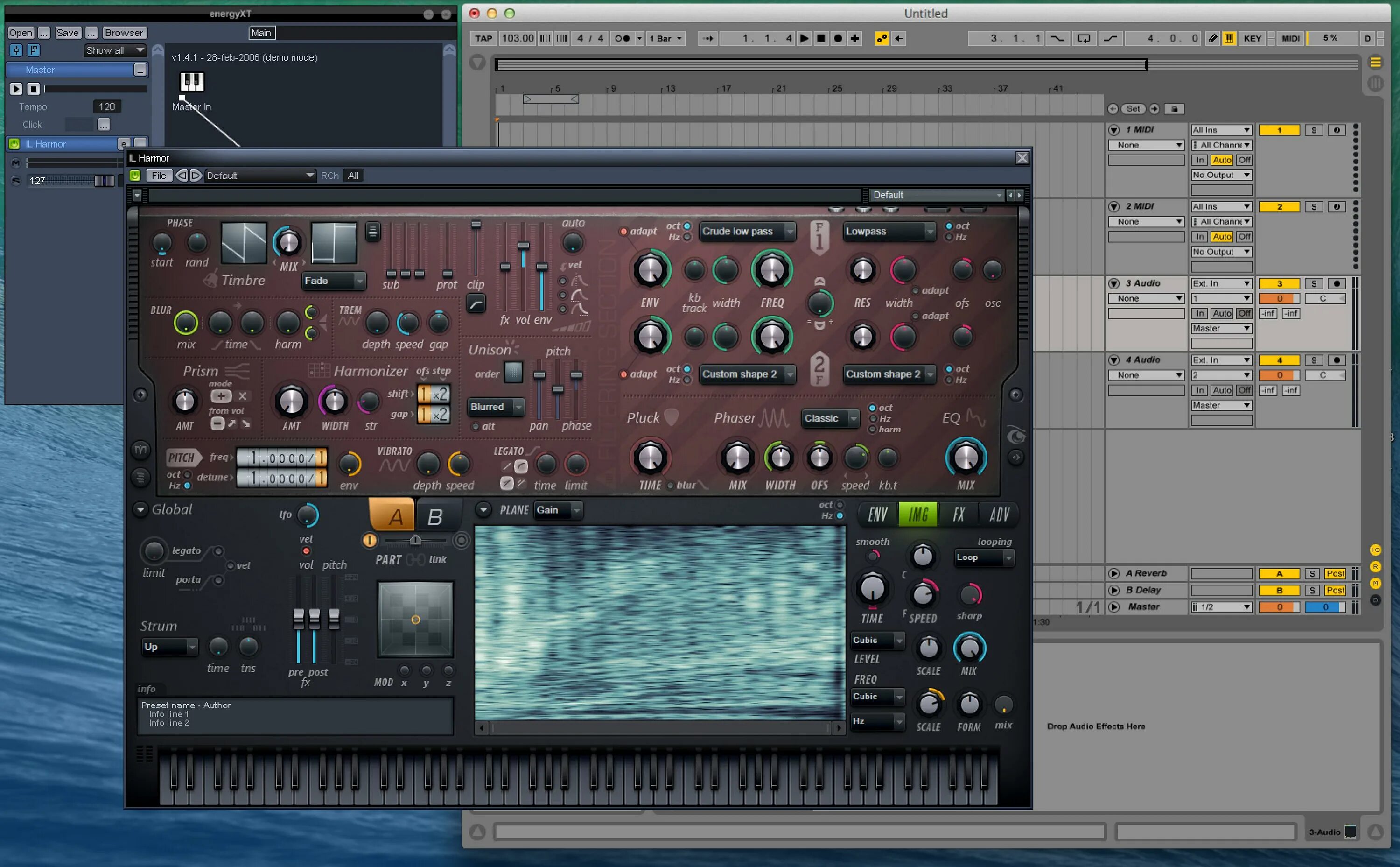Select the phaser harm radio option
This screenshot has height=867, width=1400.
[873, 430]
